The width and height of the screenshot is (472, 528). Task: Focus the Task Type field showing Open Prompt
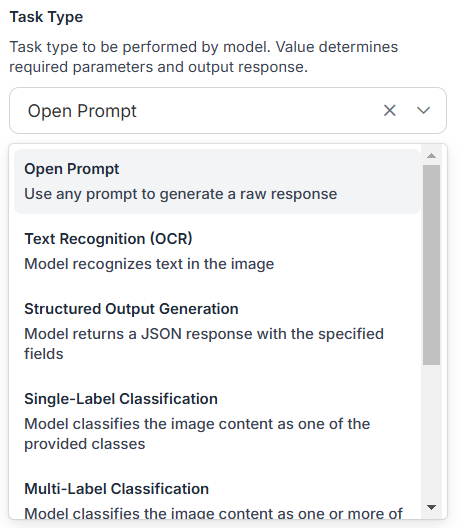(x=228, y=110)
